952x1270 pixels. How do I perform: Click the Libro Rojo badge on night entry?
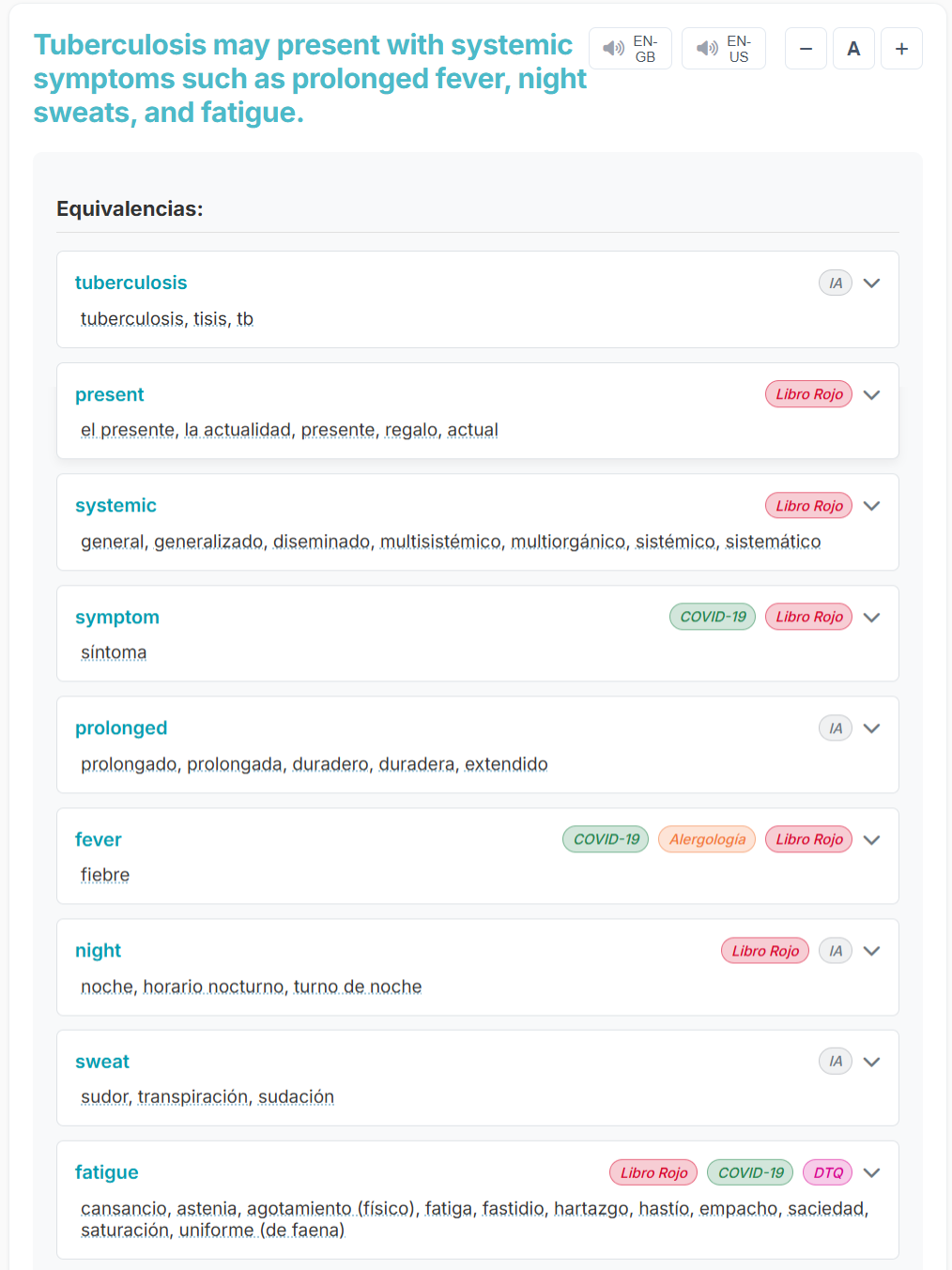pyautogui.click(x=765, y=951)
